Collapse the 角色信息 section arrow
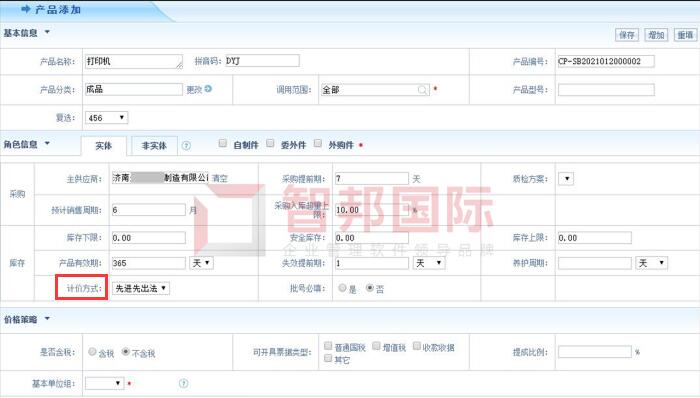The image size is (700, 398). click(x=47, y=144)
